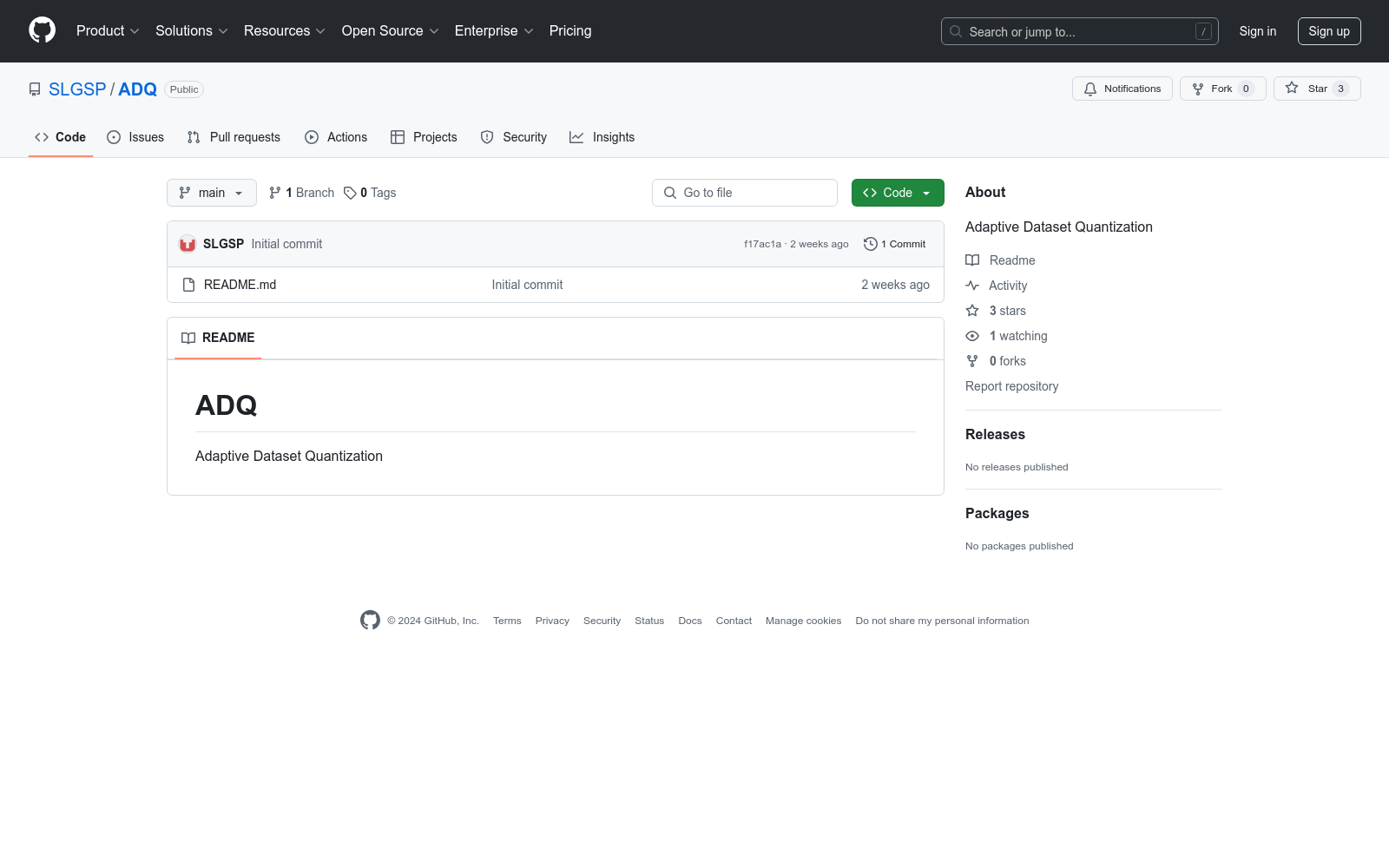Open the README.md file
The image size is (1389, 868).
point(240,285)
